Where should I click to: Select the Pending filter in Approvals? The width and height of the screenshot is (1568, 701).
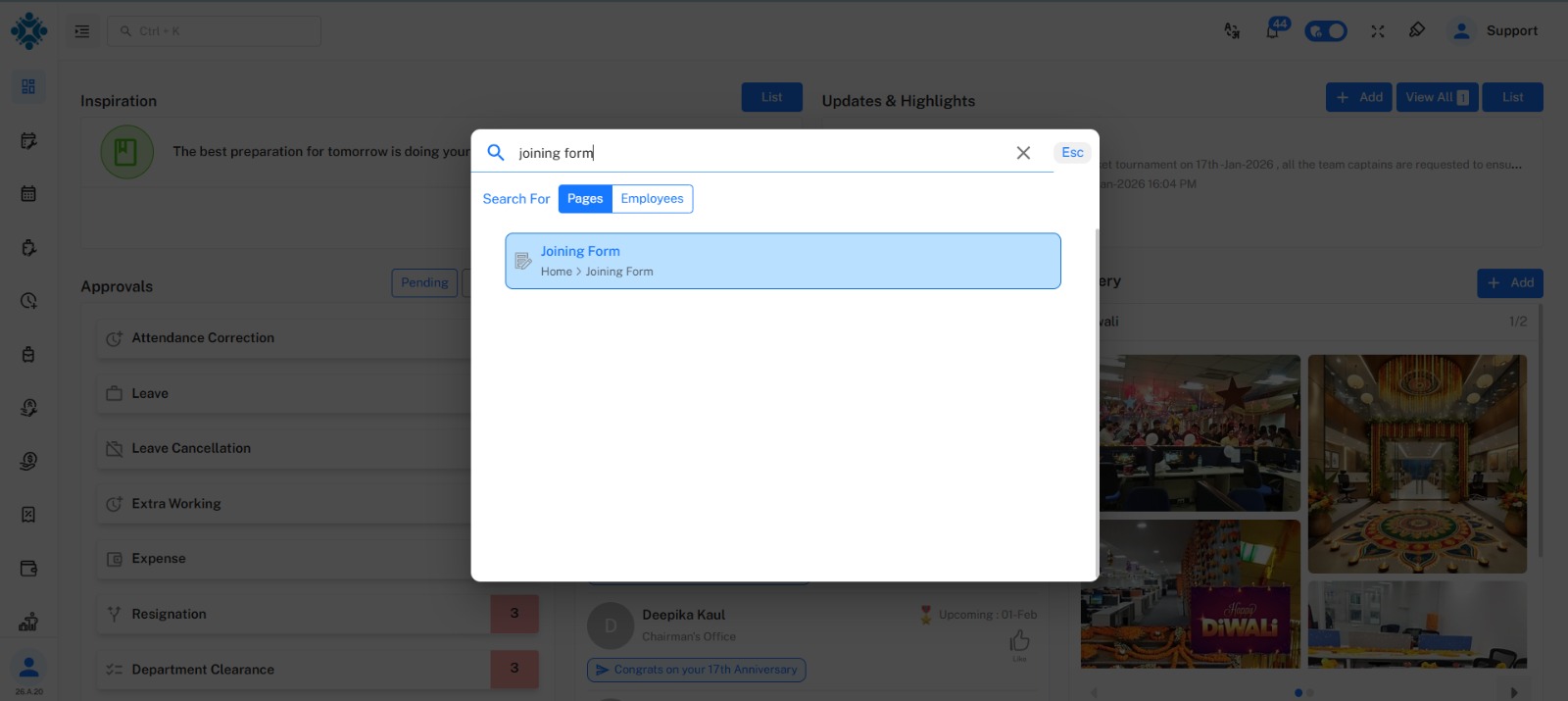tap(424, 283)
